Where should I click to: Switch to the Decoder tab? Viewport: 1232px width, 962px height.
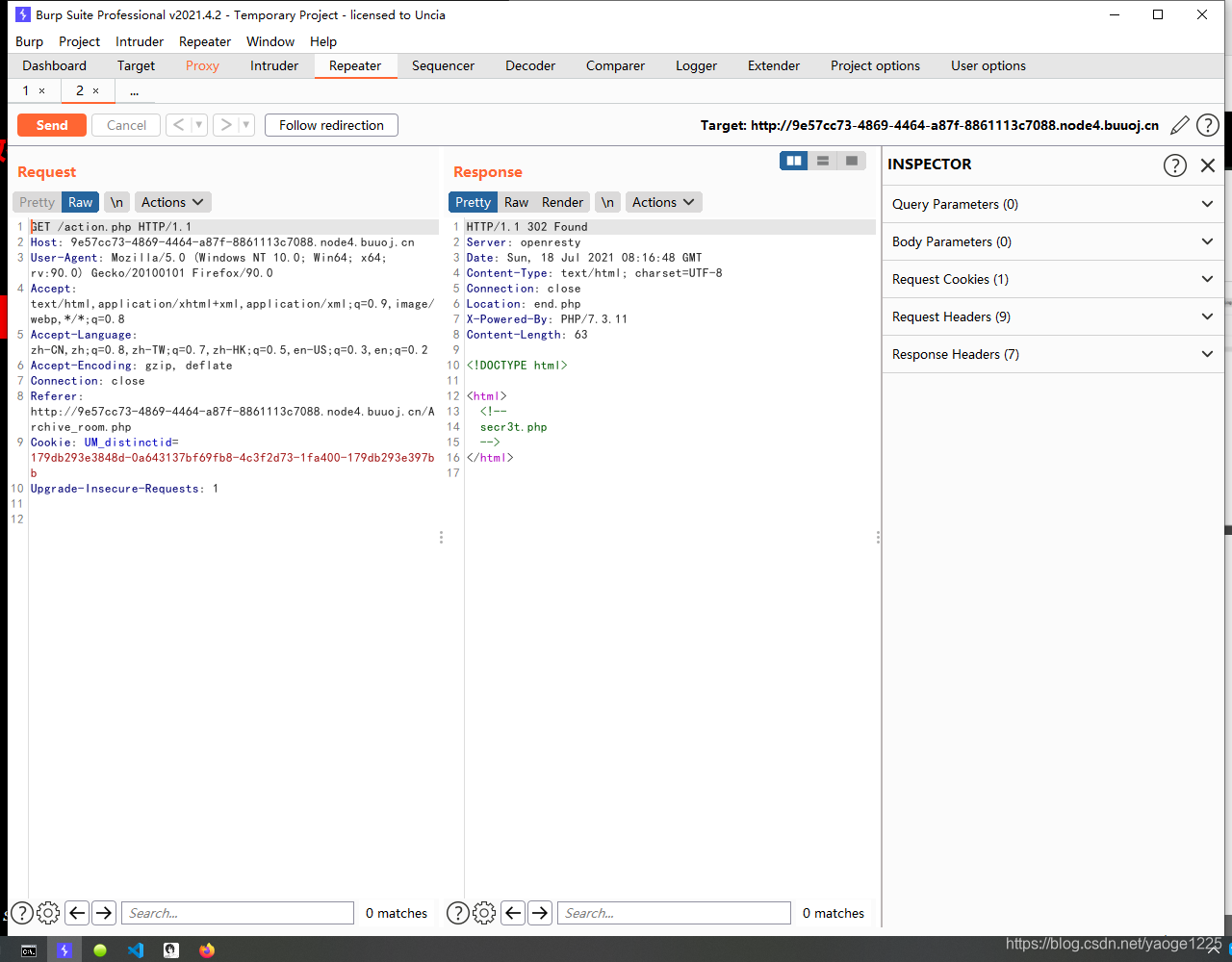point(530,65)
